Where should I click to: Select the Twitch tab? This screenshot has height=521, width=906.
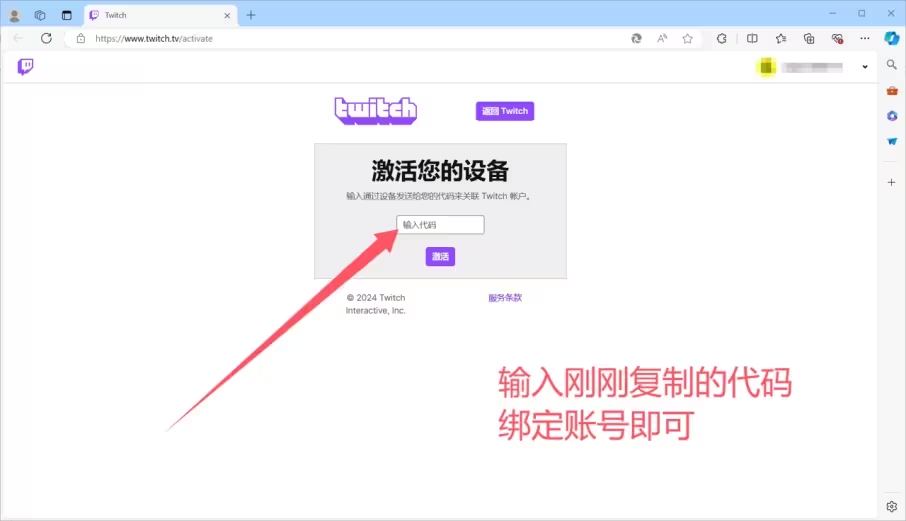[160, 16]
